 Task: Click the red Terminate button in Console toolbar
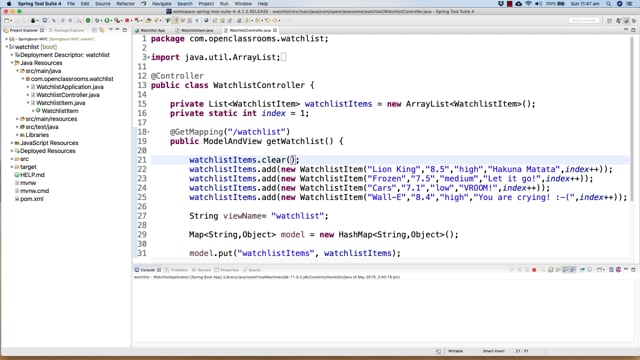534,270
